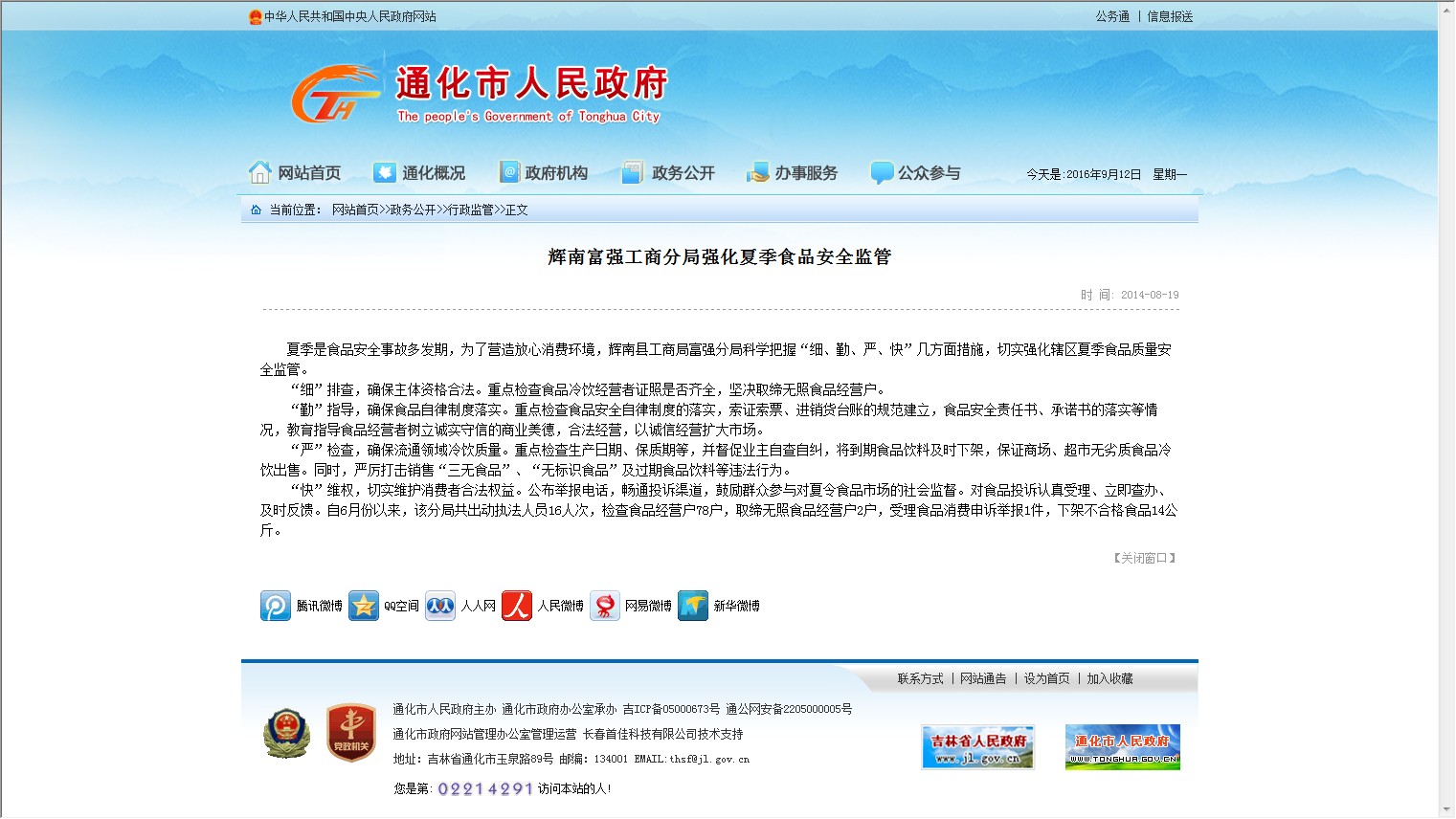The width and height of the screenshot is (1456, 819).
Task: Click the 网易微博 share icon
Action: (605, 606)
